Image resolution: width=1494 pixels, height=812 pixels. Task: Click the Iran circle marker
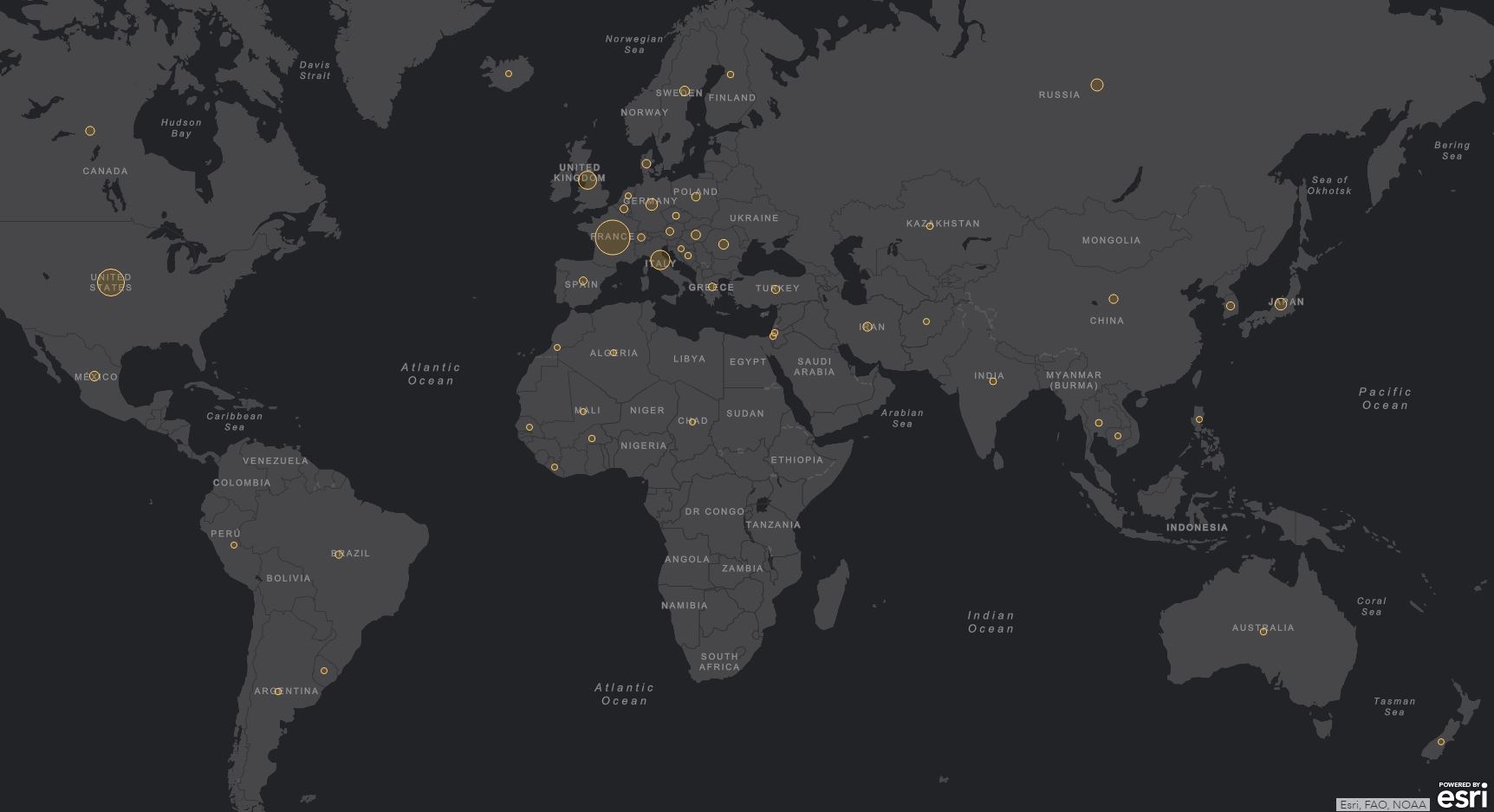(x=867, y=327)
